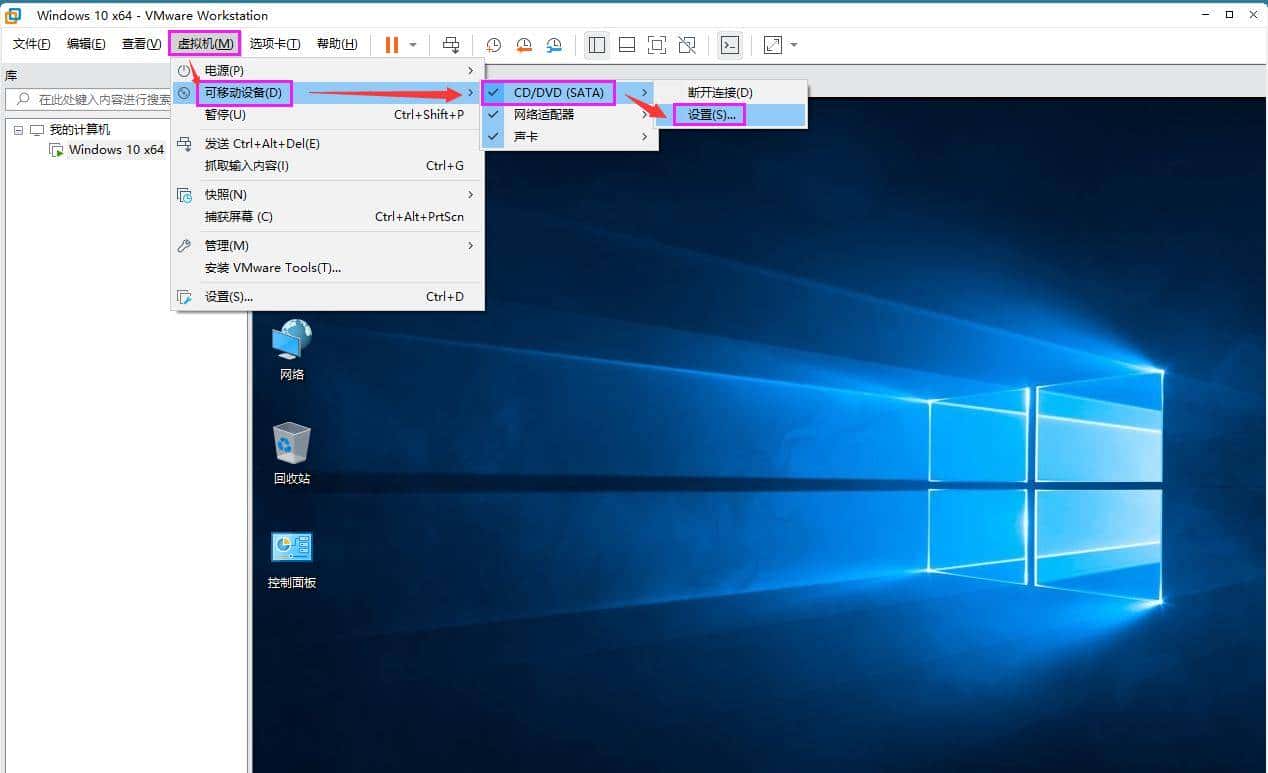Click 断开连接(D) in the submenu
Image resolution: width=1268 pixels, height=773 pixels.
(x=731, y=93)
